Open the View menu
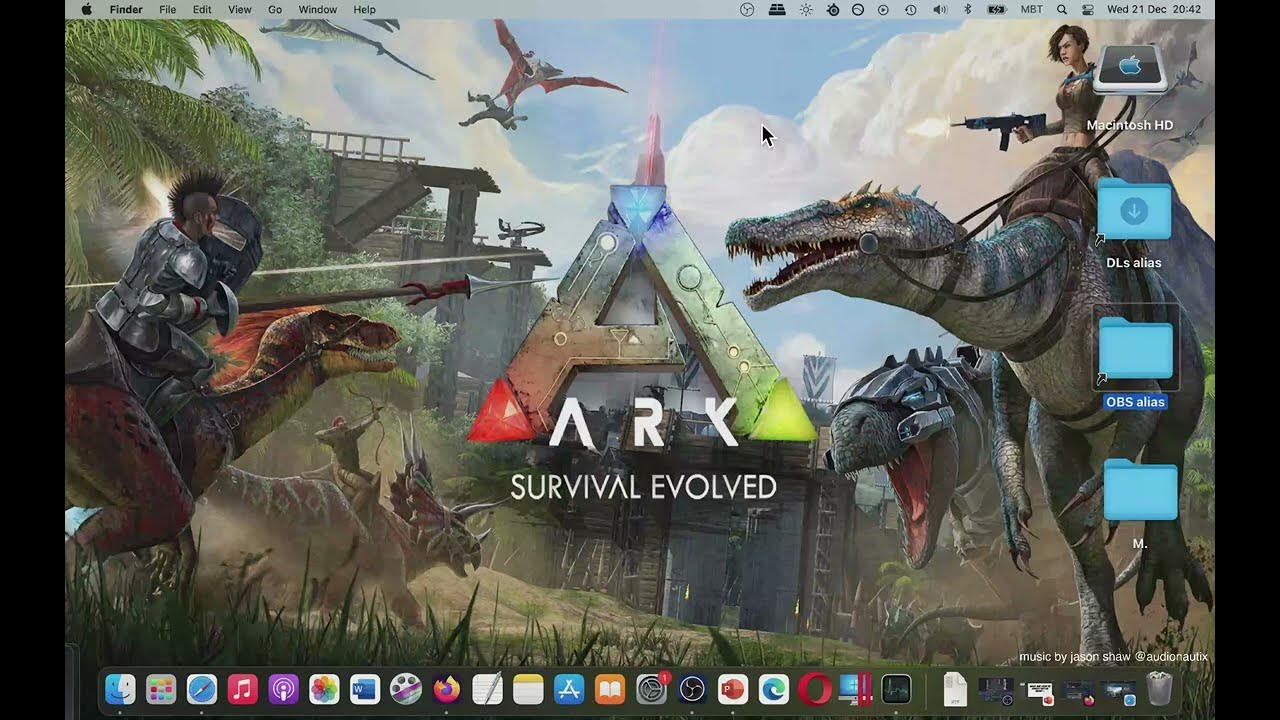Viewport: 1280px width, 720px height. [240, 9]
